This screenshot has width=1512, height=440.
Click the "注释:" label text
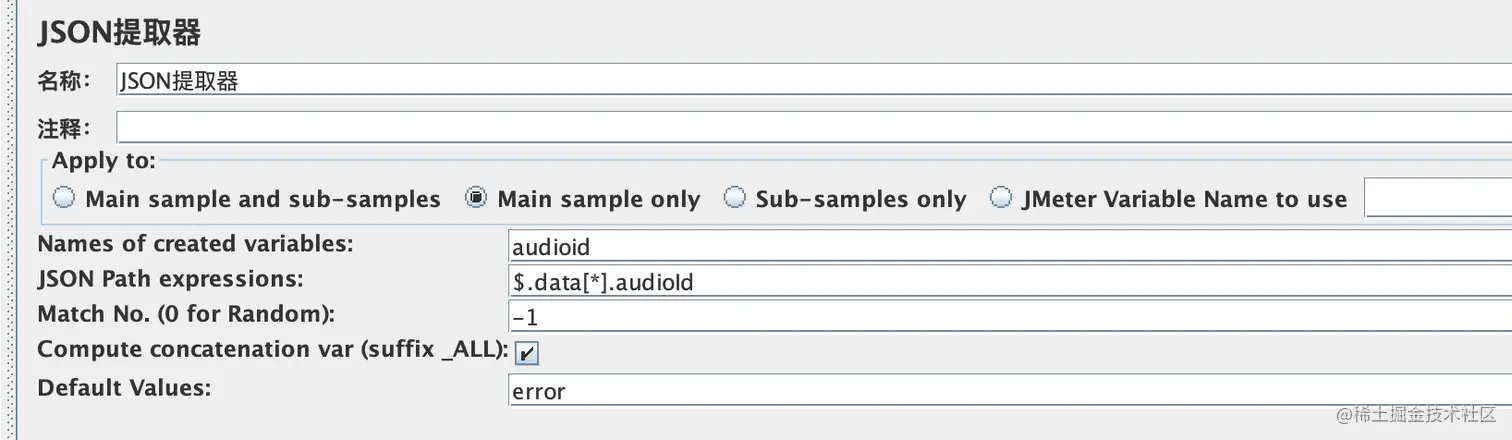[x=62, y=128]
